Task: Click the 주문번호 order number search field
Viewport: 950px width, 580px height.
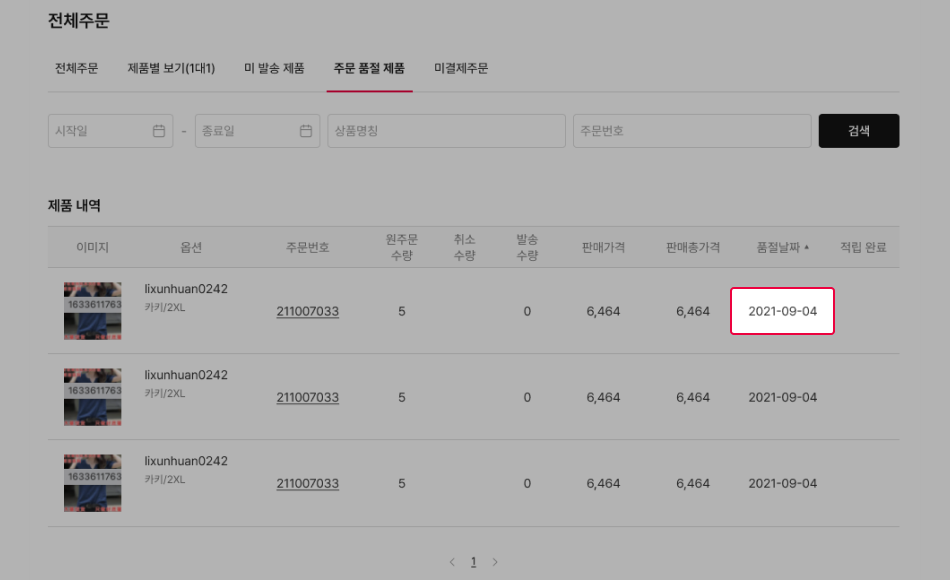Action: (692, 131)
